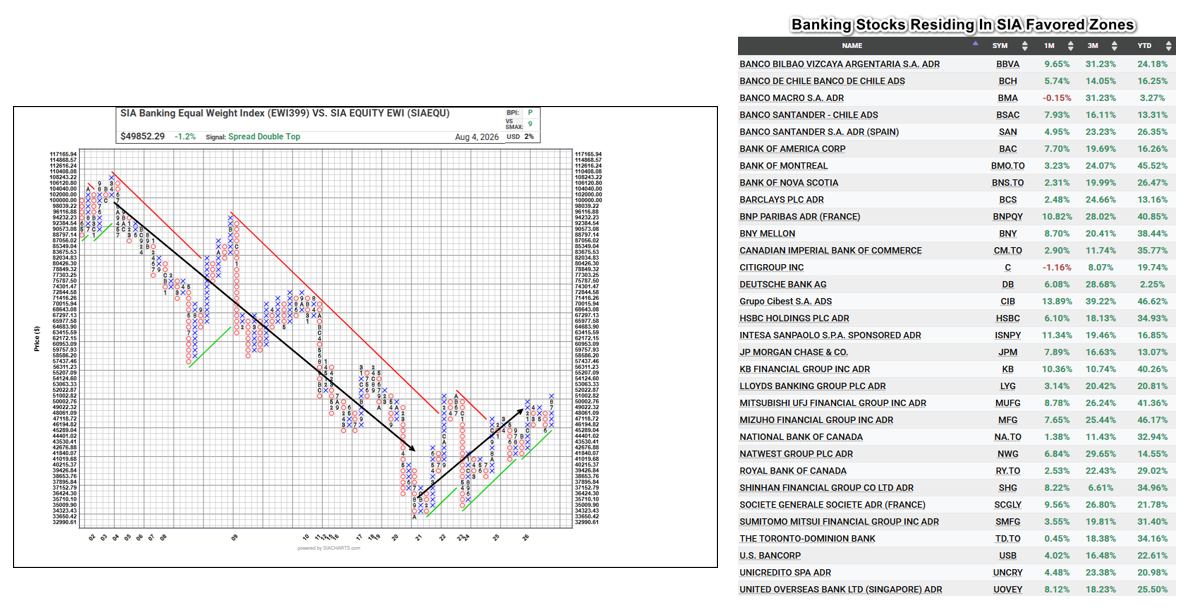
Task: Open Citigroup Inc entry
Action: [x=773, y=268]
